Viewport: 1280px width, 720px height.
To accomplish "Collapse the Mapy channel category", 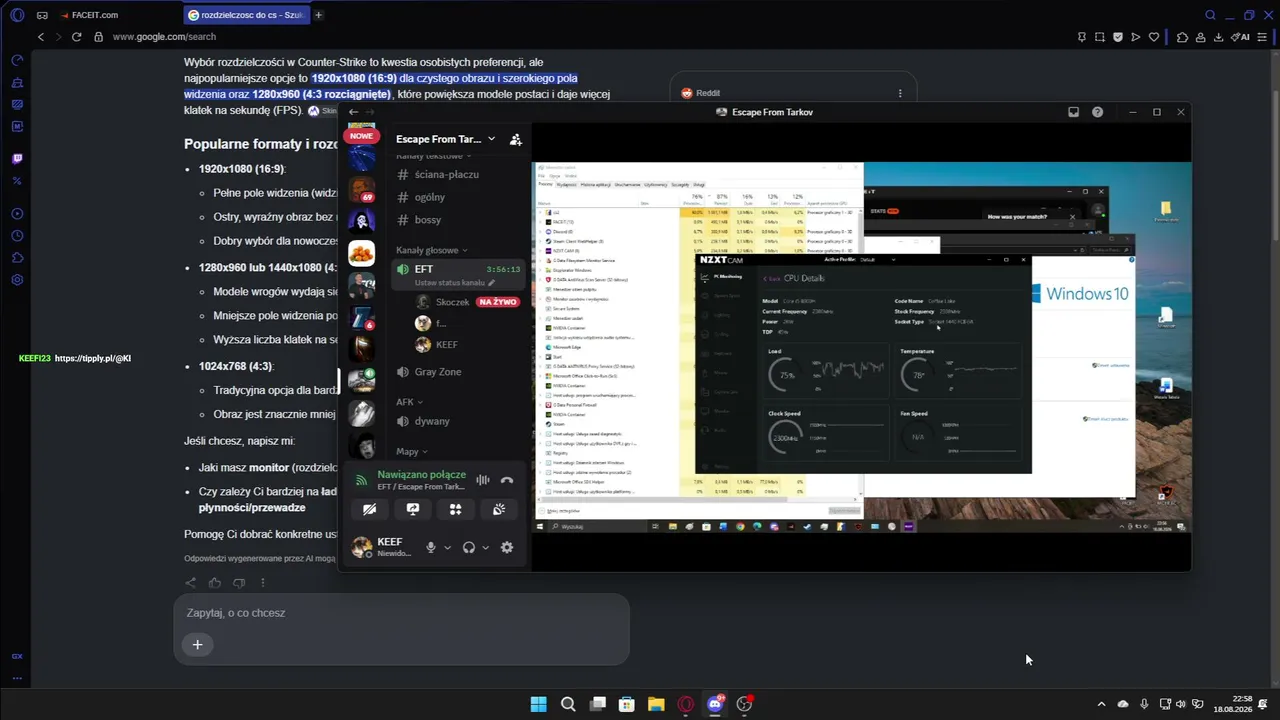I will pyautogui.click(x=411, y=451).
